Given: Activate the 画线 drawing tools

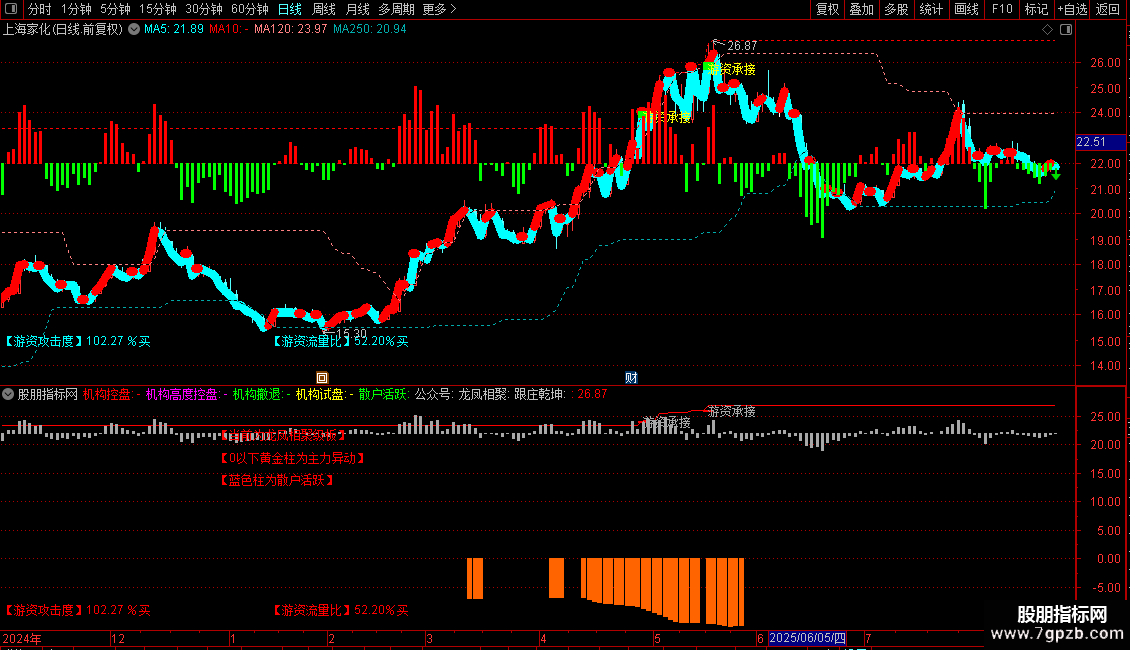Looking at the screenshot, I should pos(966,9).
